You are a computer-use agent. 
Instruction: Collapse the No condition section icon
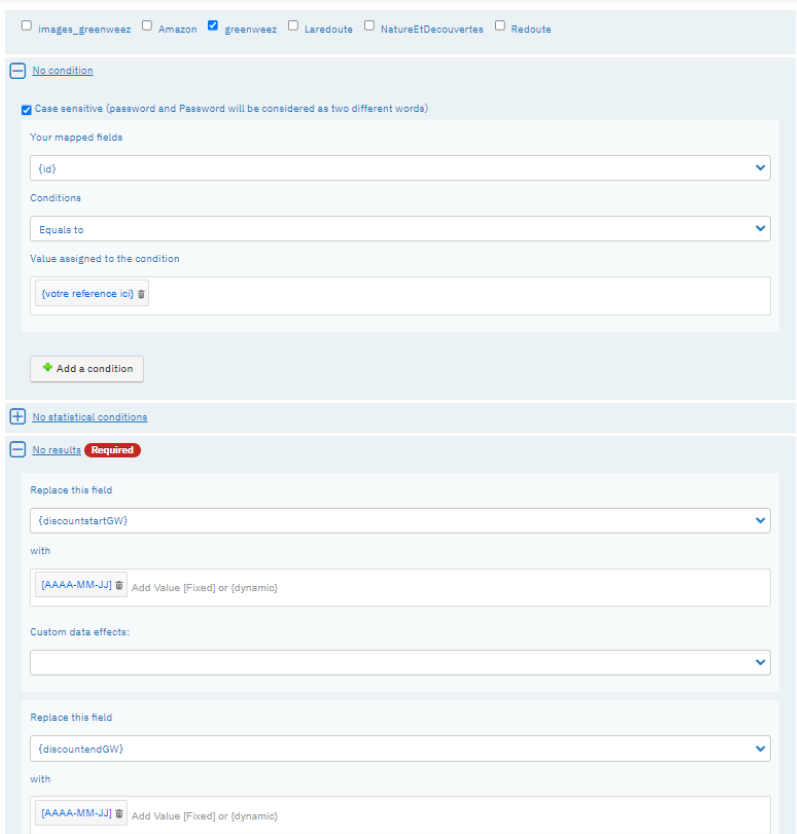(18, 71)
